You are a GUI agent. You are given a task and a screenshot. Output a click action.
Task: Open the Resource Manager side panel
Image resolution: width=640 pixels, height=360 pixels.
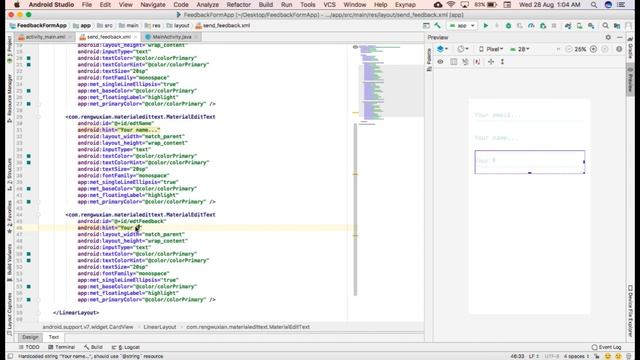tap(9, 98)
